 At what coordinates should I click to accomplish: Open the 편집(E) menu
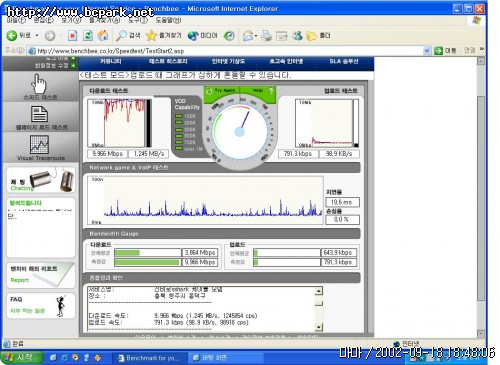coord(44,20)
